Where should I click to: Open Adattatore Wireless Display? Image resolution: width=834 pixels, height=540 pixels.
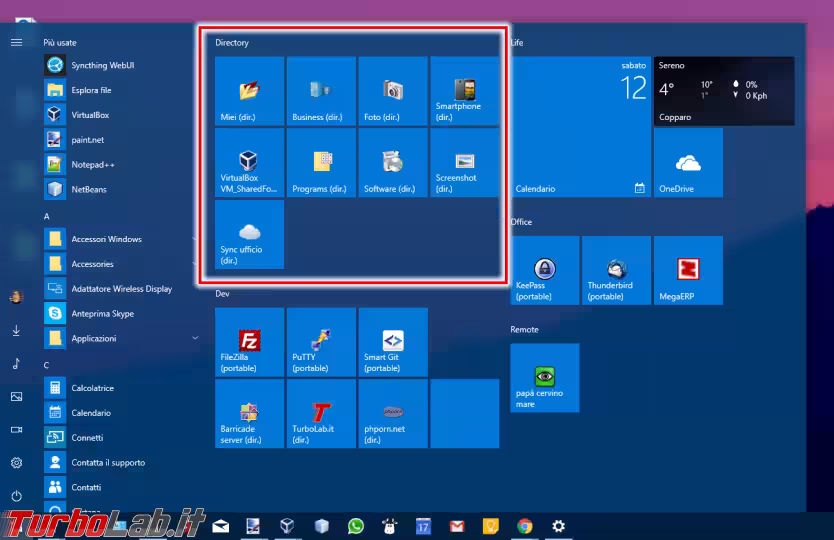pyautogui.click(x=120, y=289)
